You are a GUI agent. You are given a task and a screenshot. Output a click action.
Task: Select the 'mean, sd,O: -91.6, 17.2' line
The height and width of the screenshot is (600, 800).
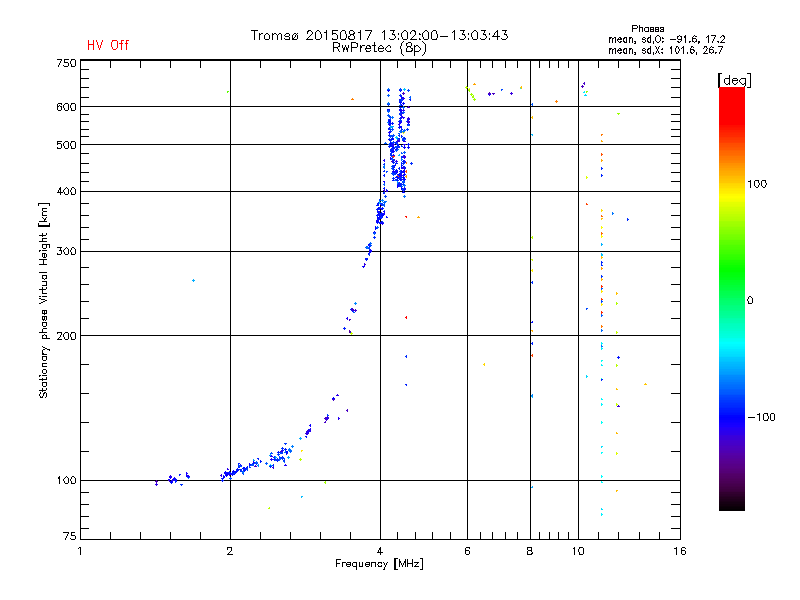(x=666, y=39)
